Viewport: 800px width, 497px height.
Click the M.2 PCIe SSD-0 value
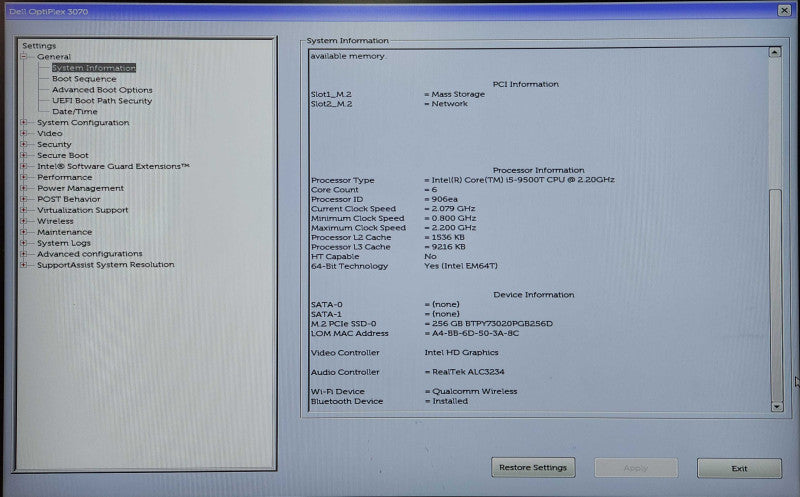pos(492,324)
